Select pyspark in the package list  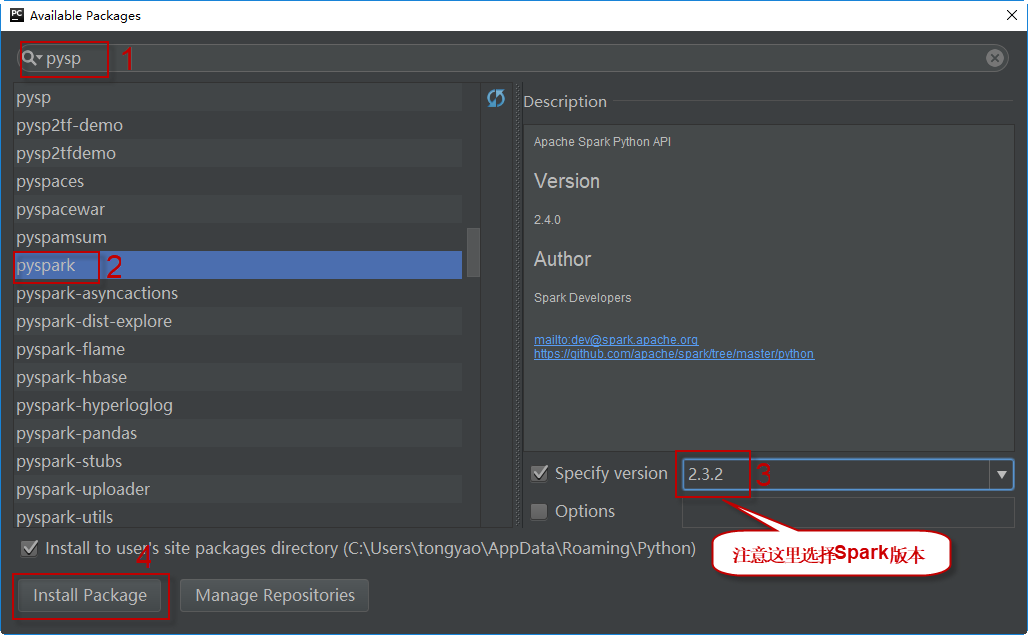click(46, 265)
